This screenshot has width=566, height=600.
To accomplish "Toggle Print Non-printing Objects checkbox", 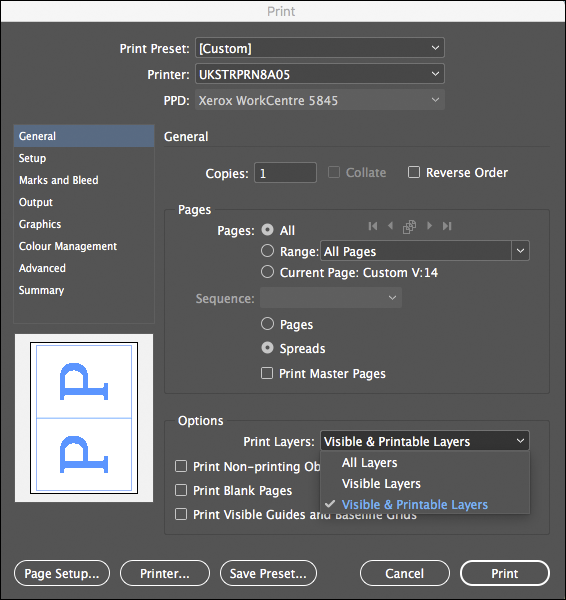I will pos(181,466).
